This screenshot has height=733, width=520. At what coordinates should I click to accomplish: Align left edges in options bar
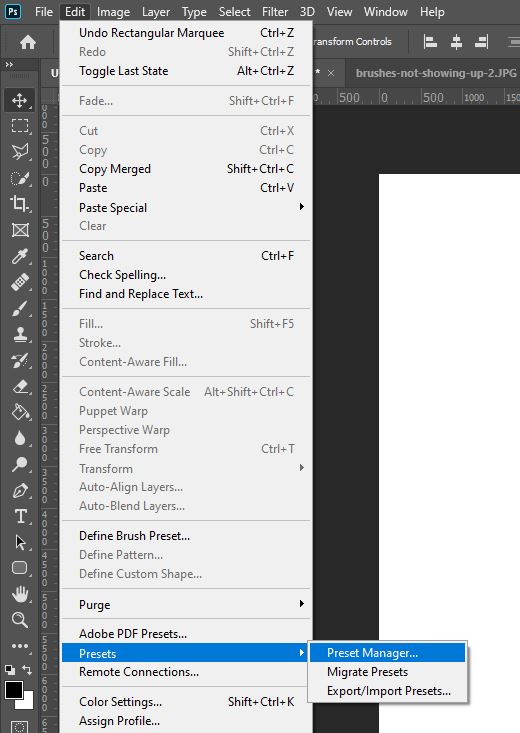pos(430,43)
